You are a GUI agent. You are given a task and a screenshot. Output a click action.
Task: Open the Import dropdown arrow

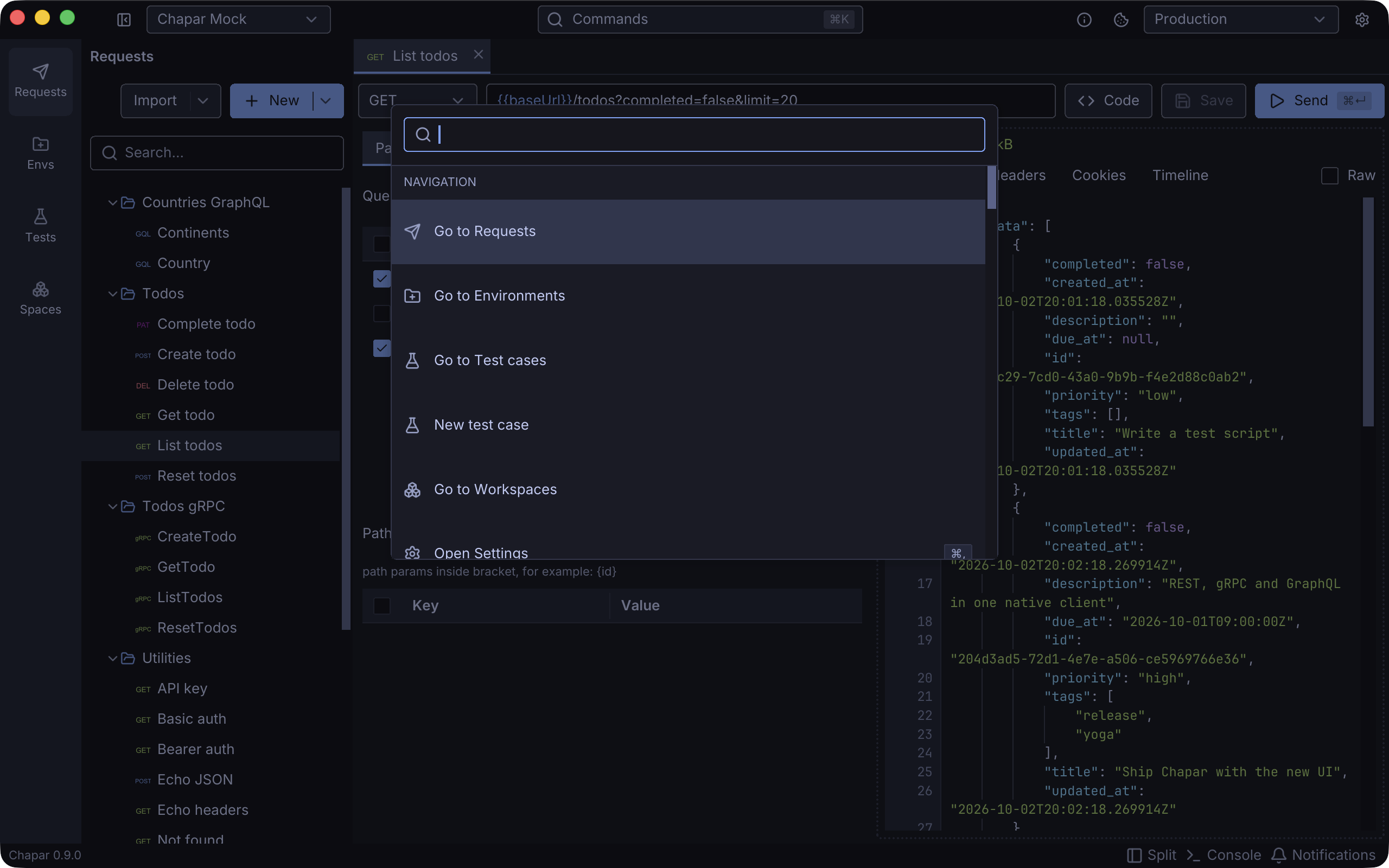(203, 101)
